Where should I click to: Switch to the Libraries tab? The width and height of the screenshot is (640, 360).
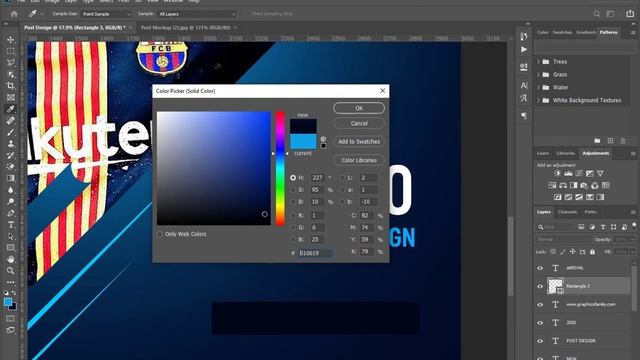tap(565, 153)
